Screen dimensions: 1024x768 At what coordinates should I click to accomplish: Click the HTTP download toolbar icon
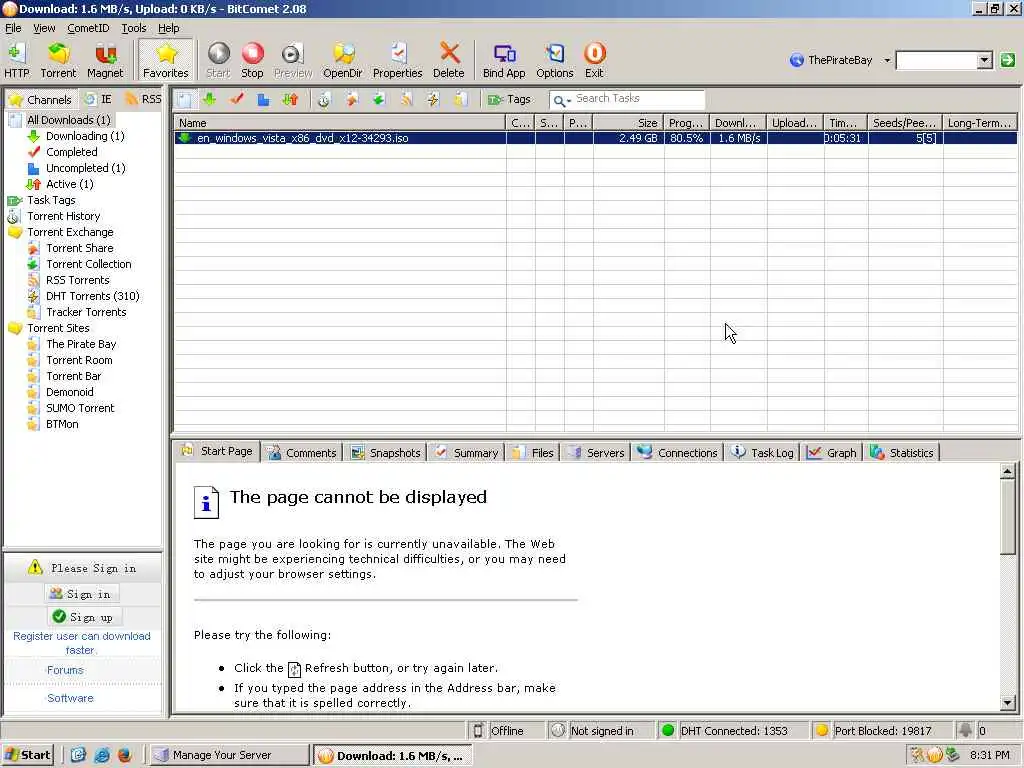pyautogui.click(x=17, y=59)
